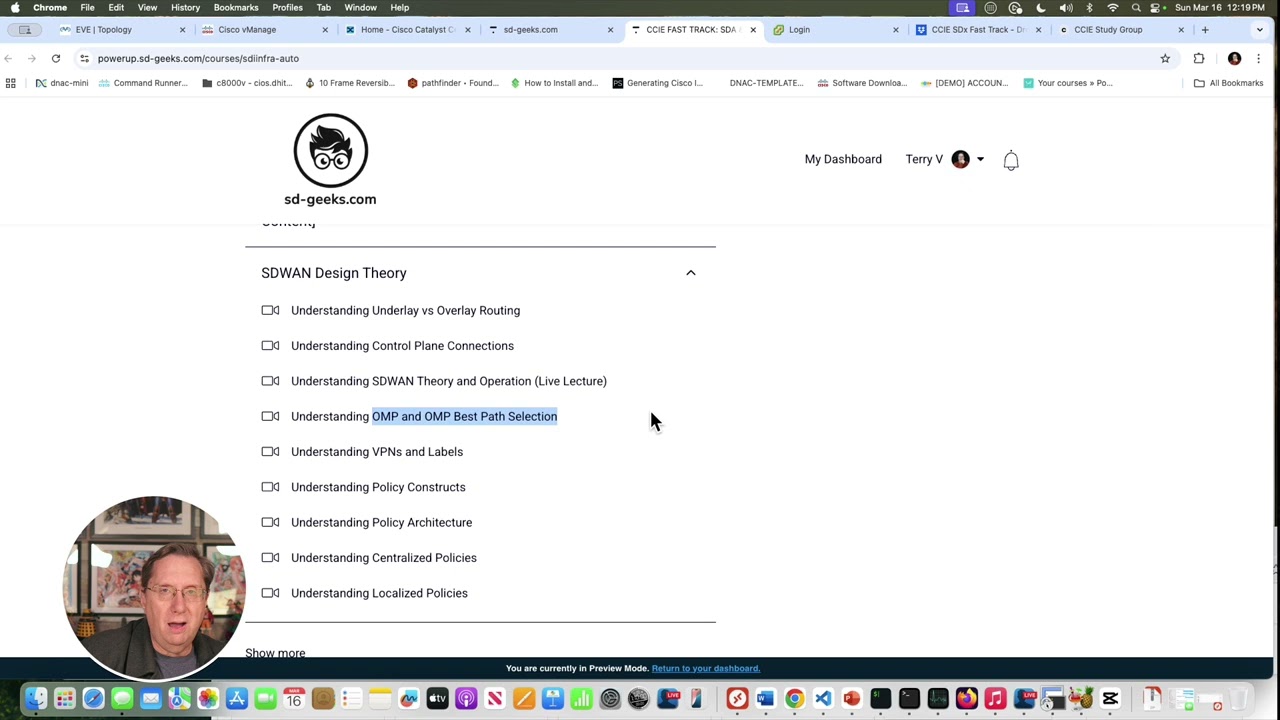The width and height of the screenshot is (1280, 720).
Task: Open Safari from the Dock
Action: [x=93, y=698]
